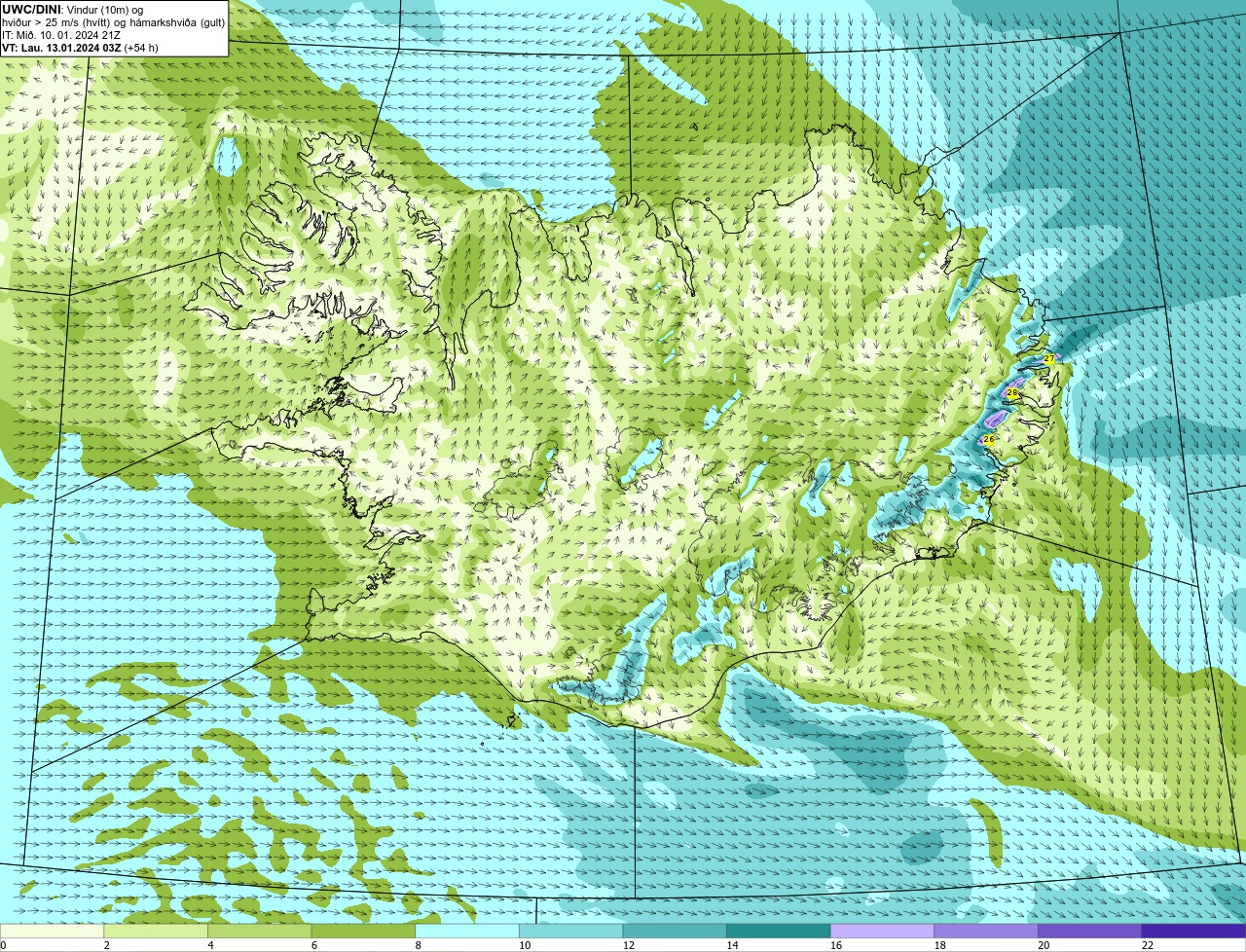The image size is (1246, 952).
Task: Click the 'IT: Mið. 10. 01. 2024 21Z' line
Action: (x=61, y=34)
